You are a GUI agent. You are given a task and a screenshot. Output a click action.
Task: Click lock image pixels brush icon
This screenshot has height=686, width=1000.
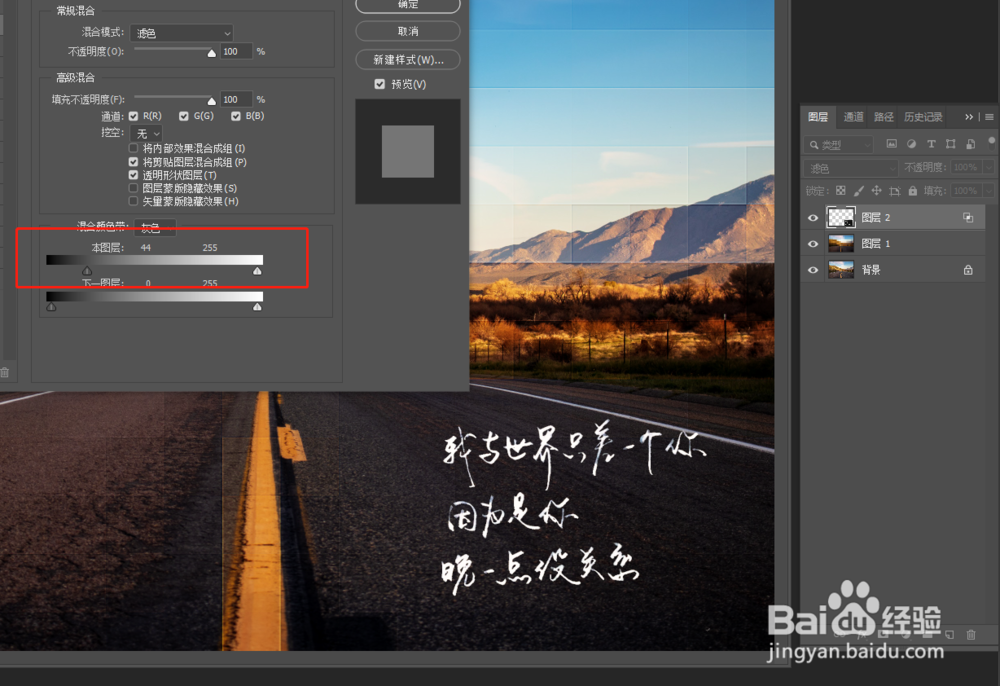[858, 191]
